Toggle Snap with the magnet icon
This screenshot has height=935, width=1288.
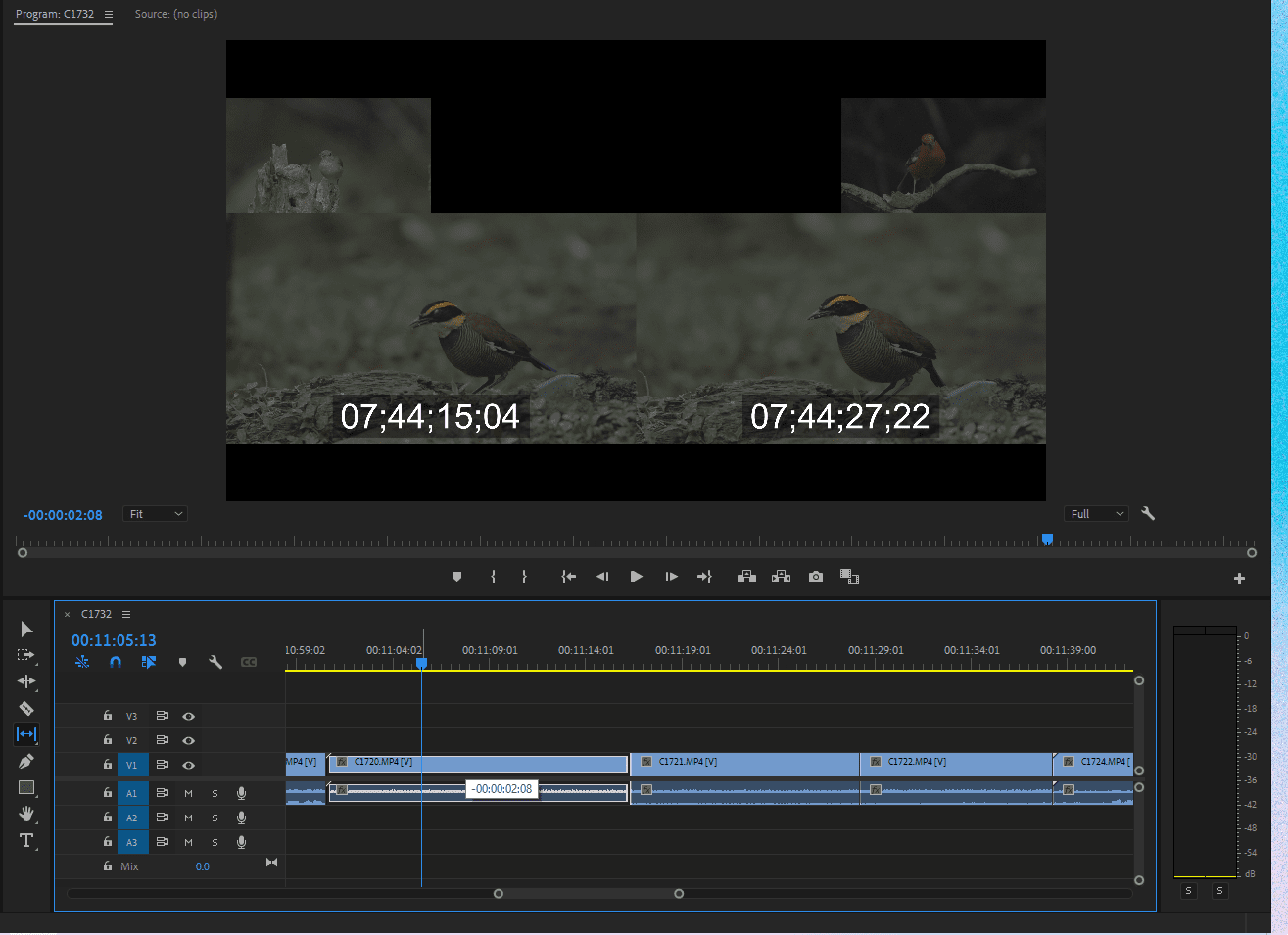116,662
